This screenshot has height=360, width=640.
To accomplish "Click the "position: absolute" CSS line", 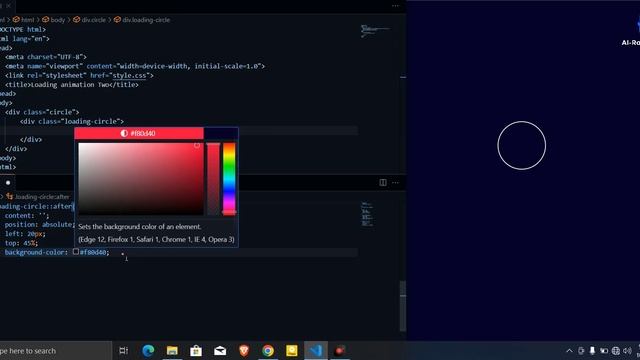I will coord(39,224).
